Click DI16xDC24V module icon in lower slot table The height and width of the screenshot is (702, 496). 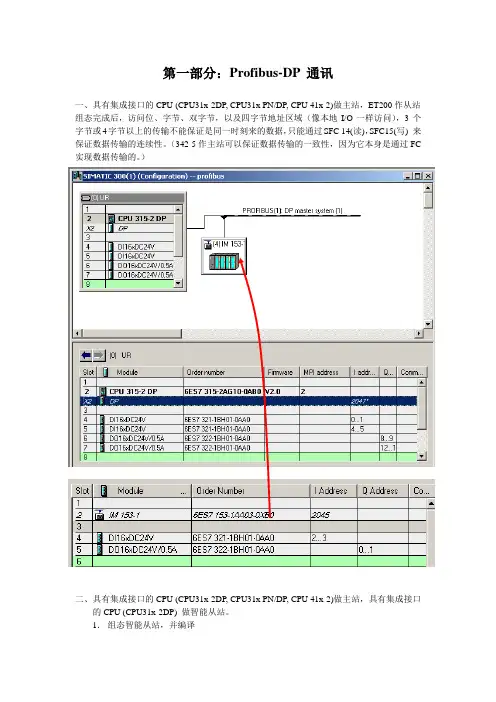tap(100, 538)
